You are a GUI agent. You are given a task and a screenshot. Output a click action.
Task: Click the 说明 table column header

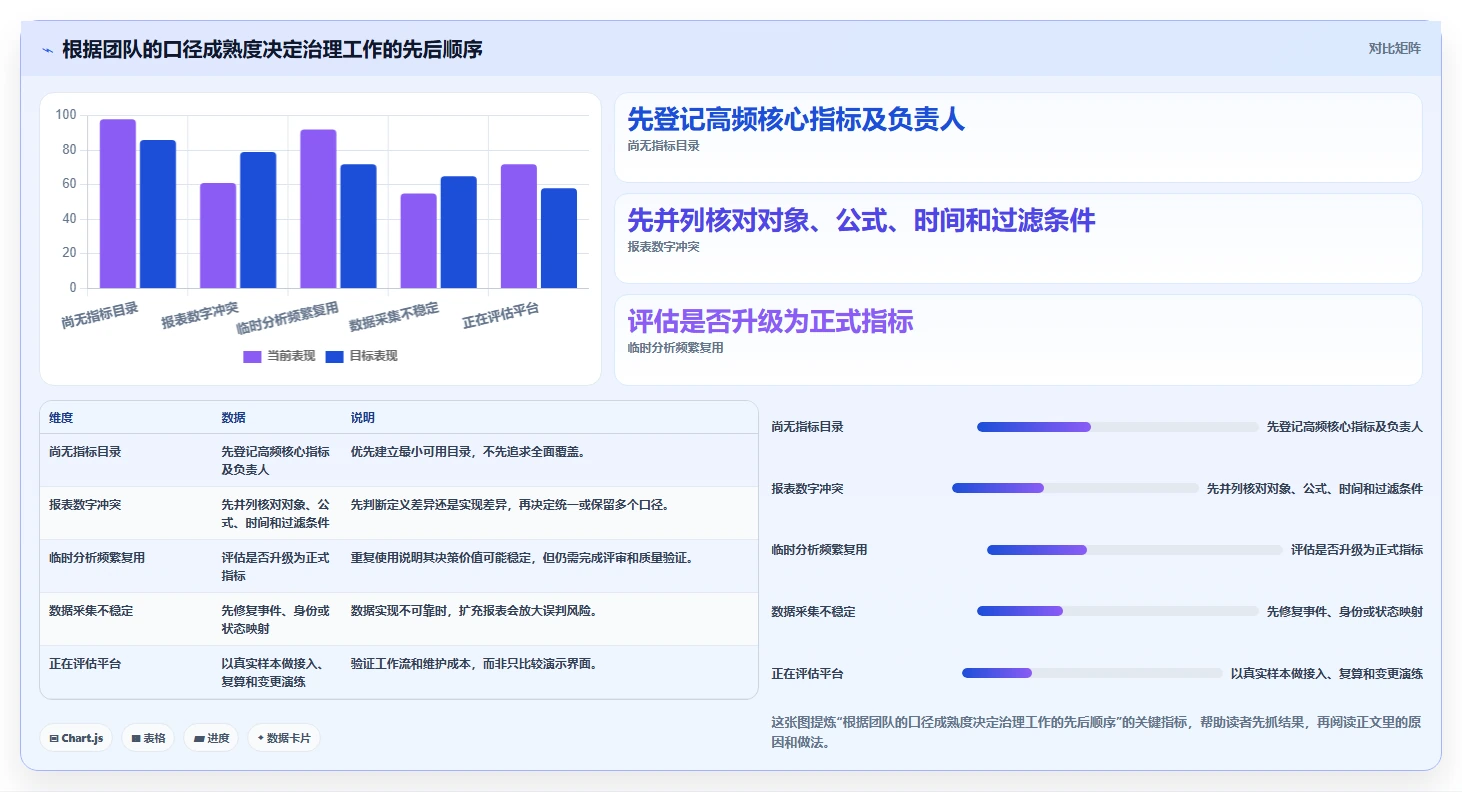(x=362, y=418)
